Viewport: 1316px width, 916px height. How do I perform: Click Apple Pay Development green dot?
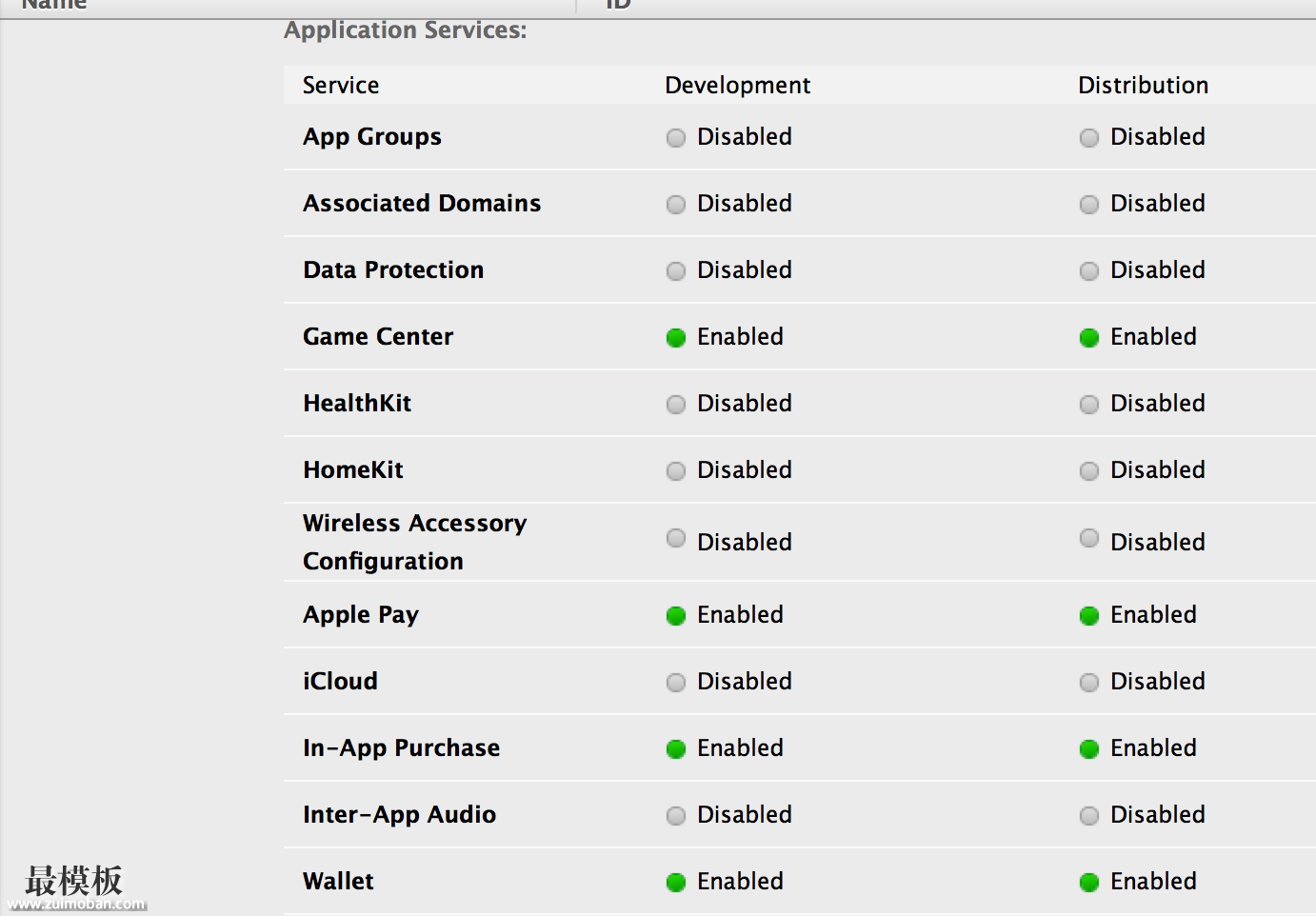tap(676, 616)
